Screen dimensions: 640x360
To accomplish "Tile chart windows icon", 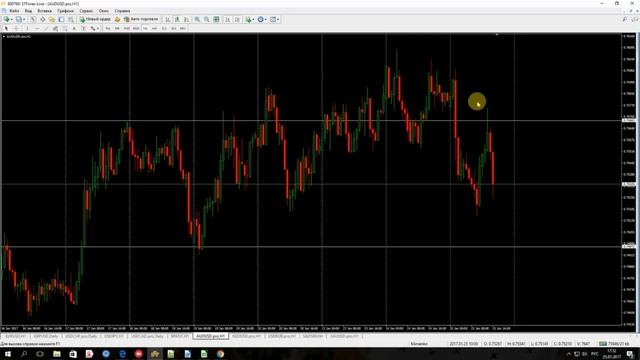I will (x=216, y=19).
